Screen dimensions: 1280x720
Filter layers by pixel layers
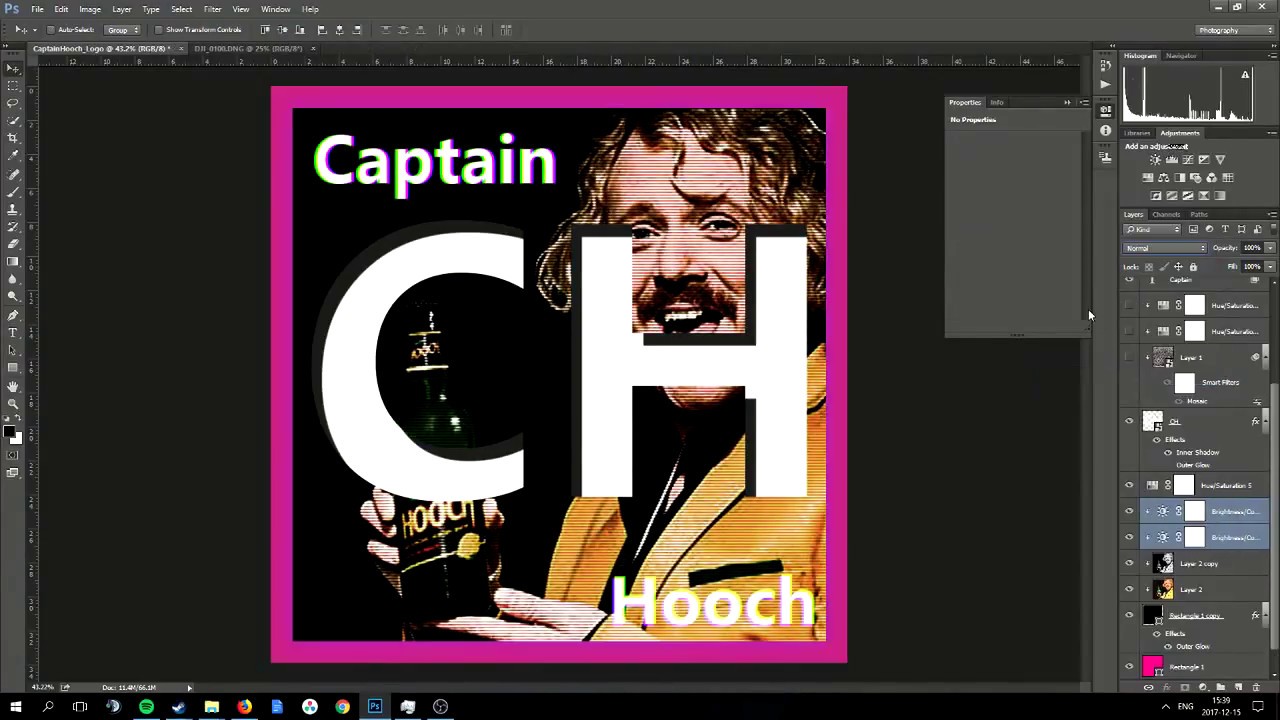[x=1193, y=229]
